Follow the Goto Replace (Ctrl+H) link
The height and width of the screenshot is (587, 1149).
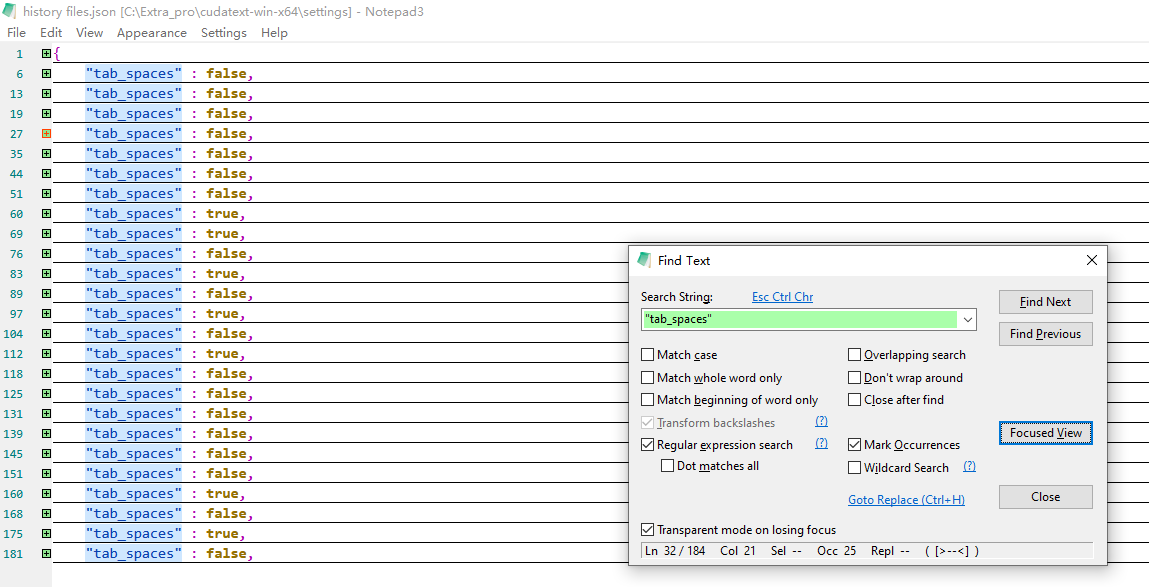(906, 500)
